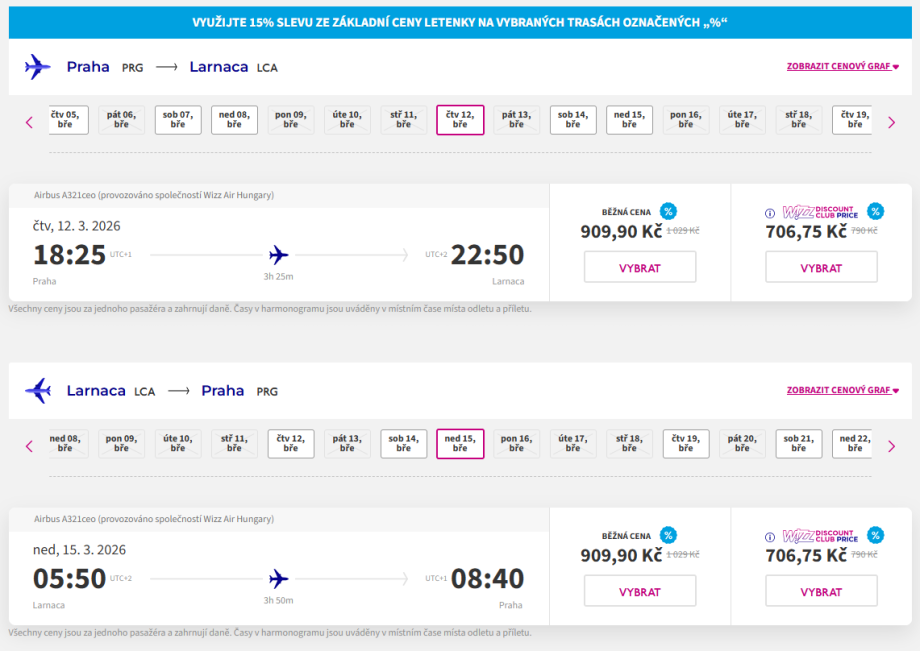Image resolution: width=920 pixels, height=651 pixels.
Task: Click the 15% discount promo banner
Action: 460,22
